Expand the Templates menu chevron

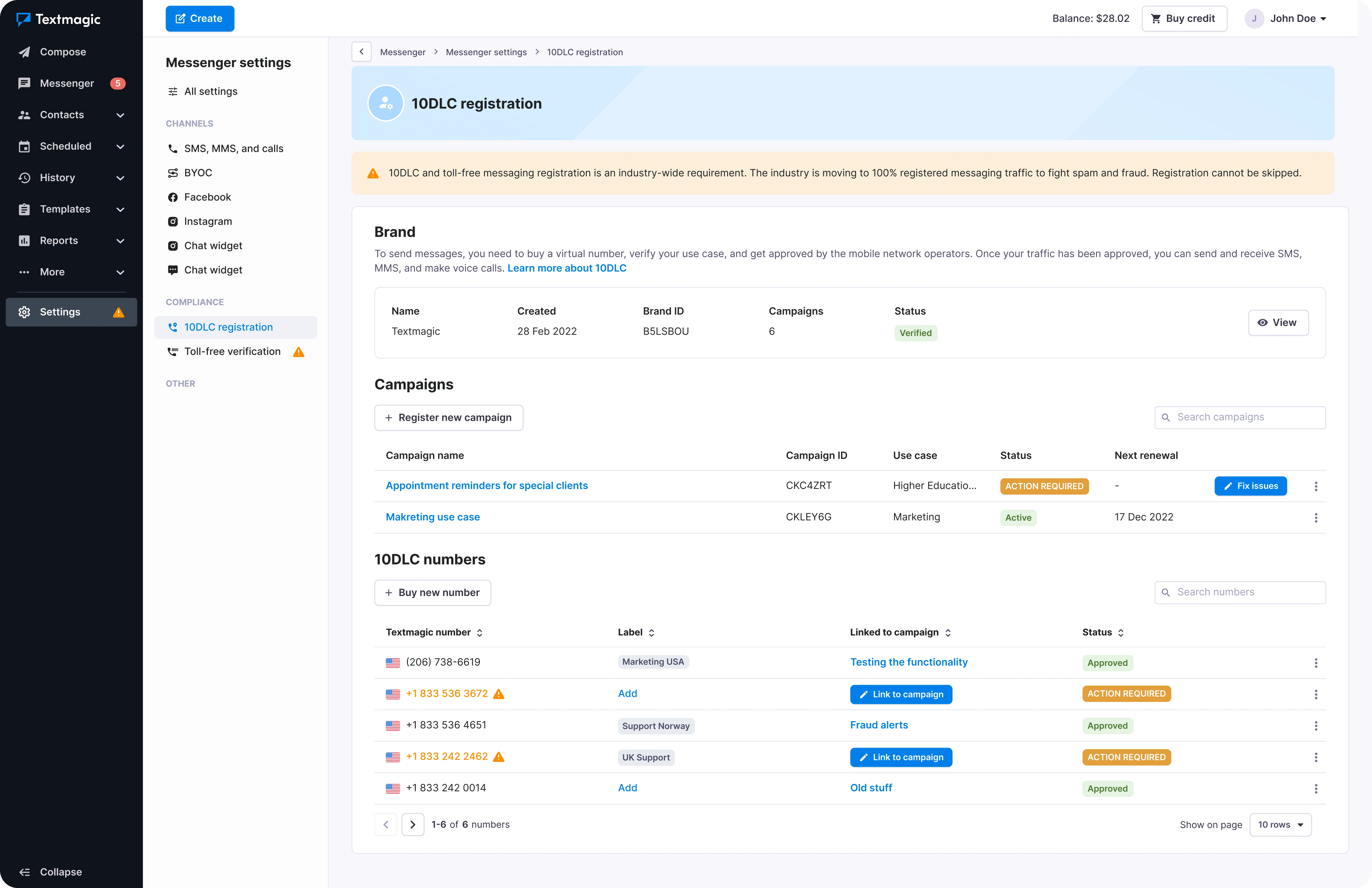121,209
